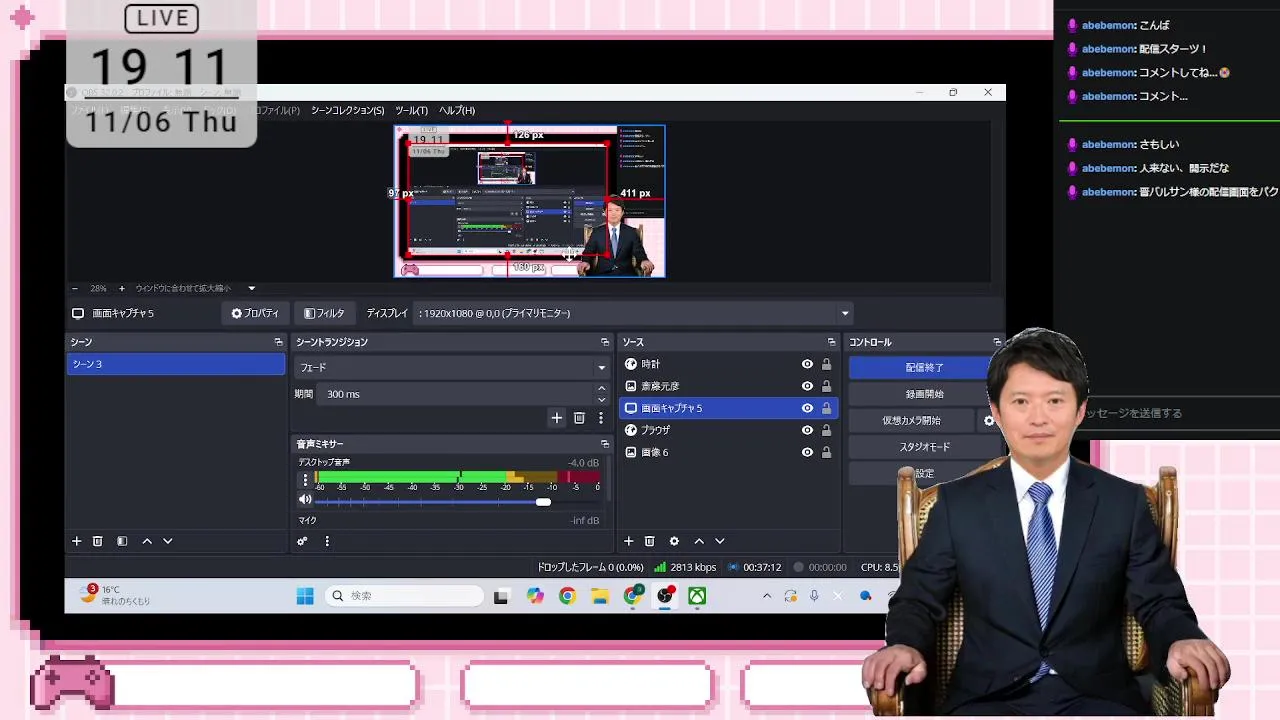
Task: Open the フェード transition dropdown
Action: pos(452,367)
